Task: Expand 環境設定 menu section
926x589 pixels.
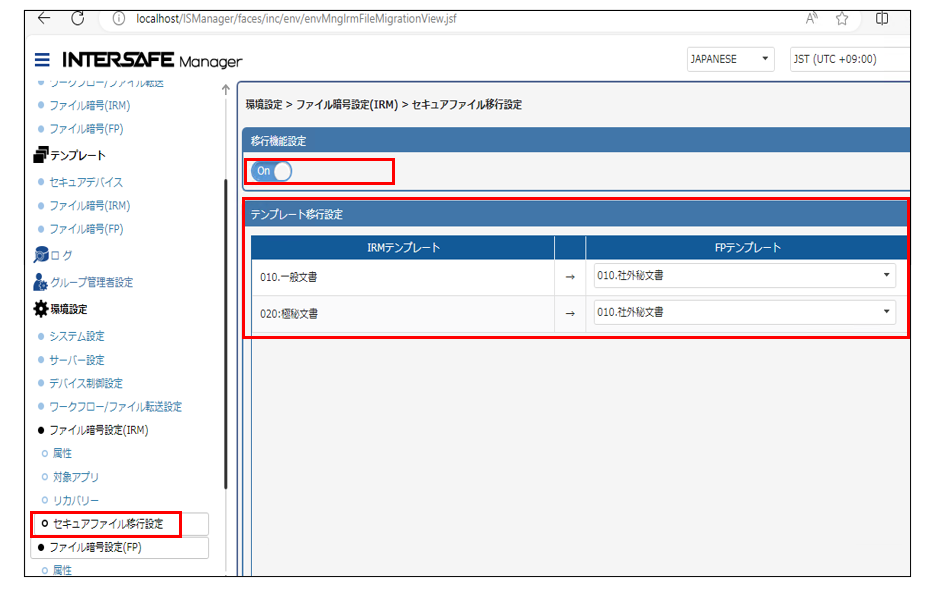Action: pos(69,309)
